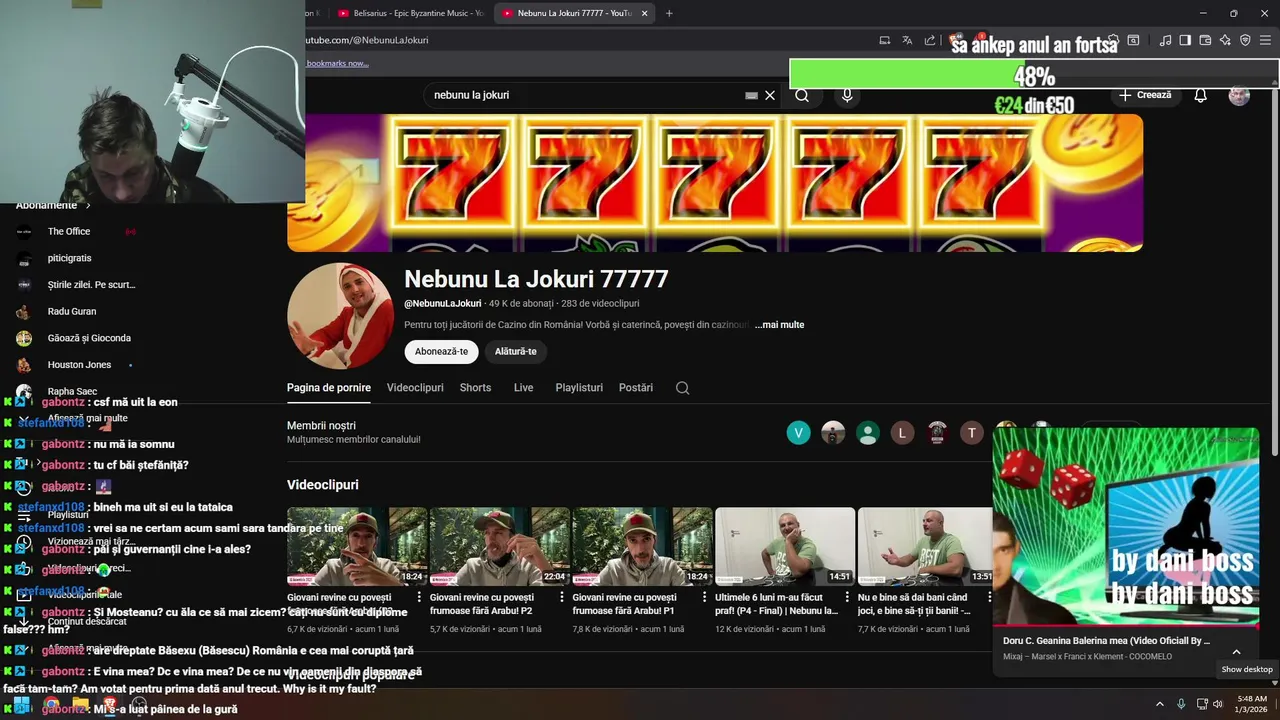Open options for 'frumoase fără Arabu! P2' video

(x=561, y=597)
